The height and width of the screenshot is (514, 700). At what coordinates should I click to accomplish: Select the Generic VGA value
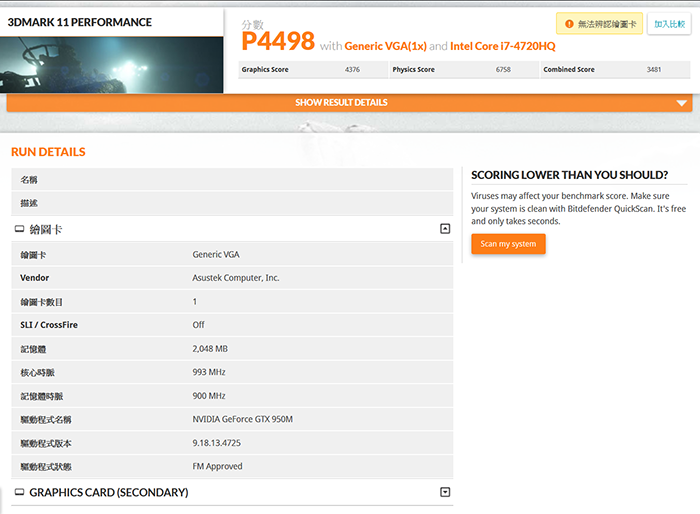pyautogui.click(x=216, y=255)
